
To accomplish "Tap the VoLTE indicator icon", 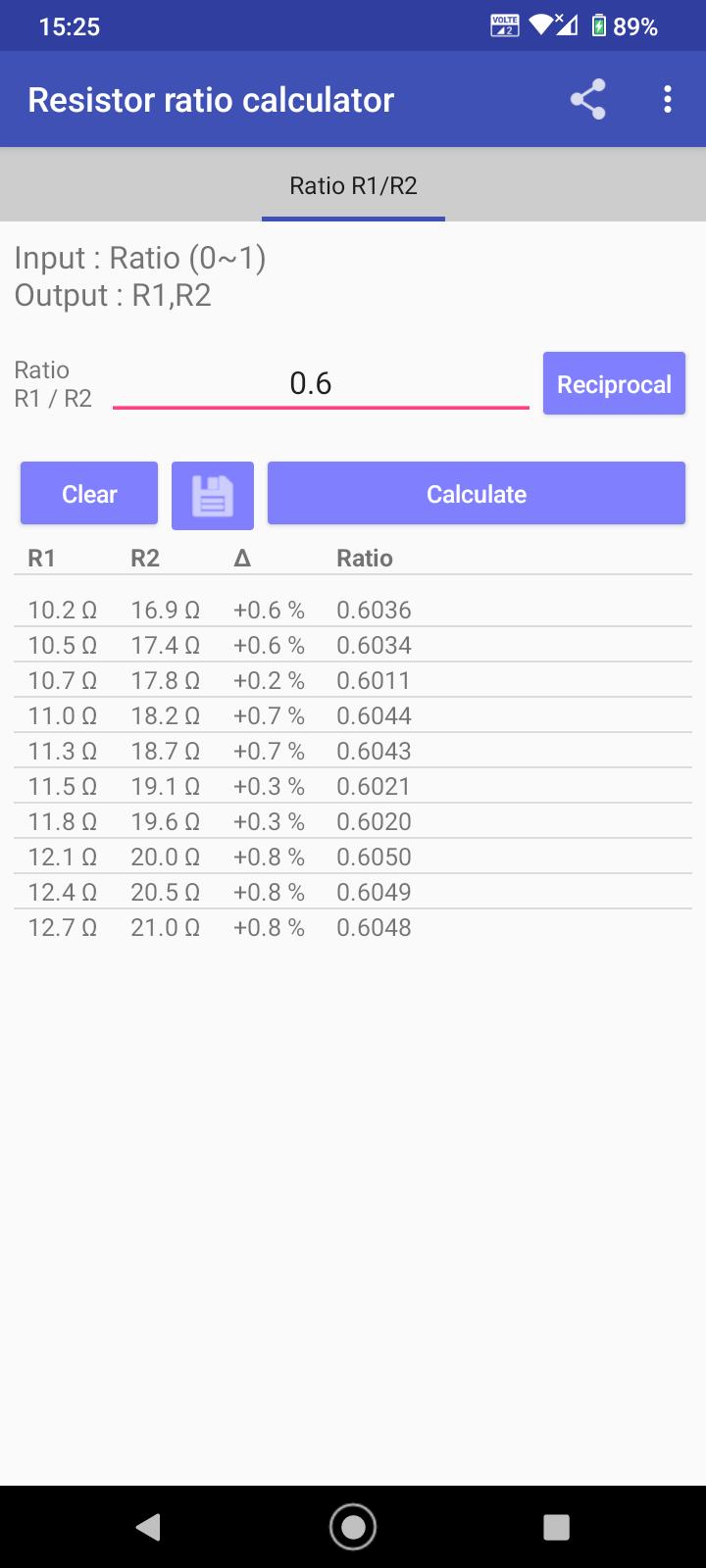I will tap(504, 26).
